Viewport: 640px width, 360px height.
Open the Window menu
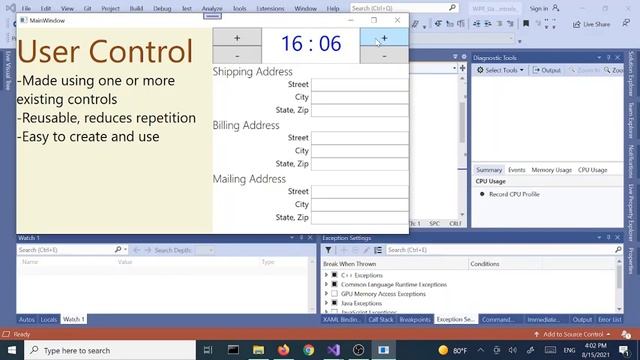click(x=305, y=8)
